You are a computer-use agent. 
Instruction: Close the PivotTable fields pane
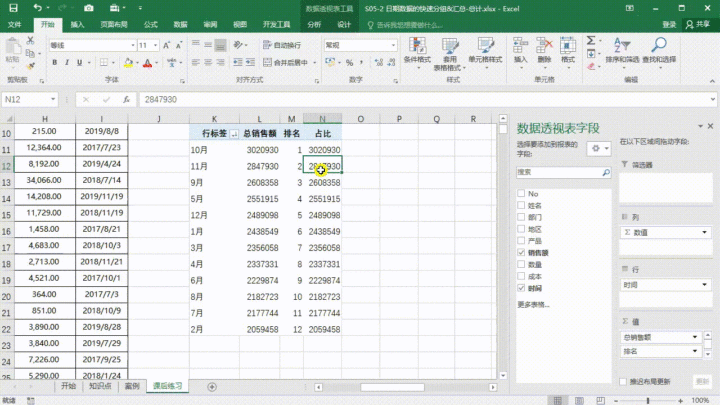coord(710,126)
